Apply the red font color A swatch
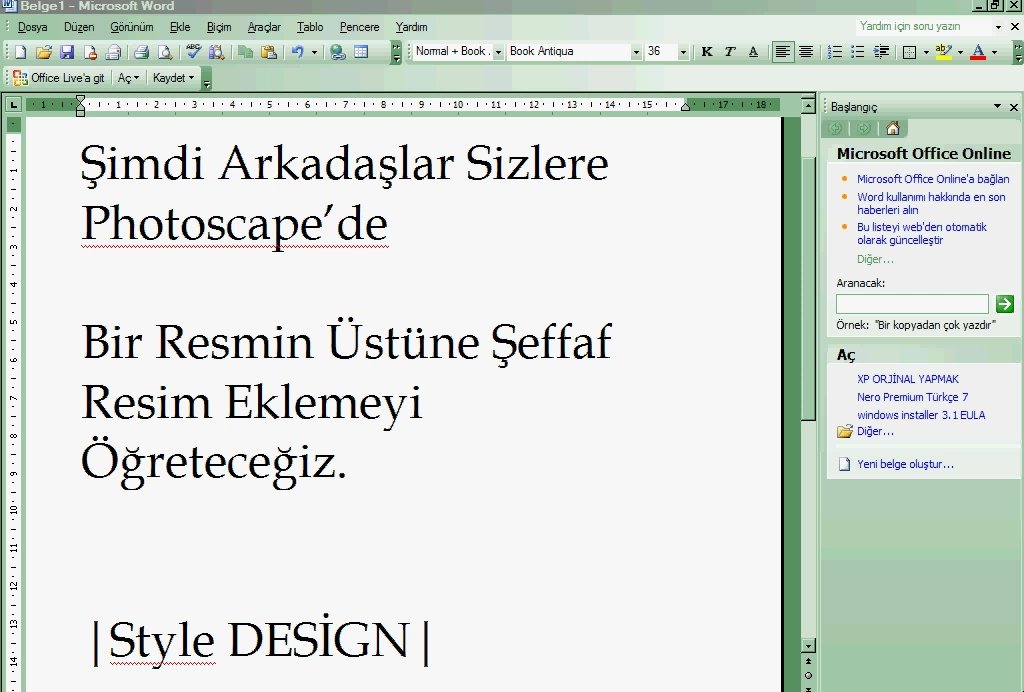Screen dimensions: 1024x692 click(978, 52)
